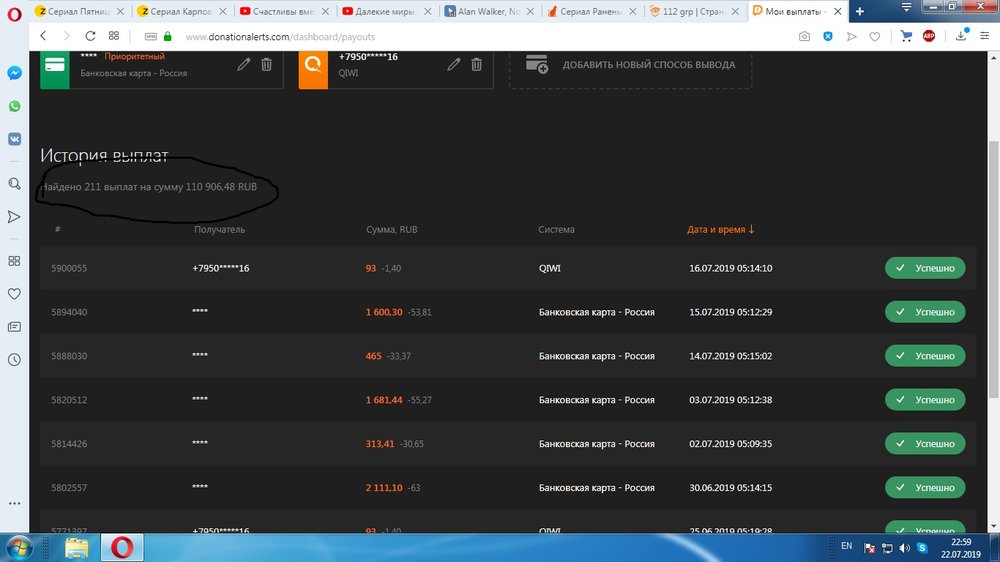Delete the QIWI payout method
Image resolution: width=1000 pixels, height=562 pixels.
476,64
